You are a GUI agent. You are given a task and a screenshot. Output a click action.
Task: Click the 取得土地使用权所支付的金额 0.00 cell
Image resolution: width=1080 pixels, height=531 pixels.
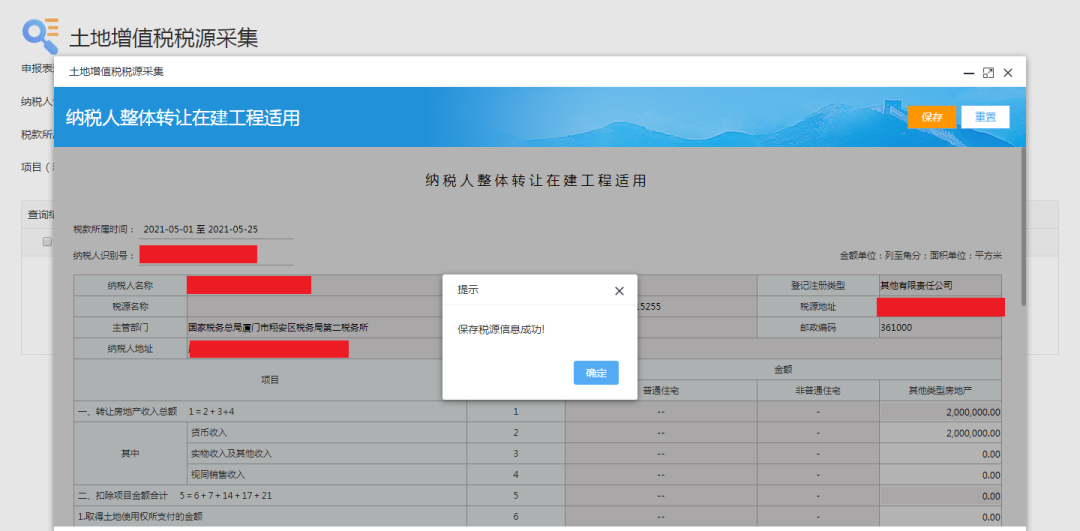[x=940, y=517]
